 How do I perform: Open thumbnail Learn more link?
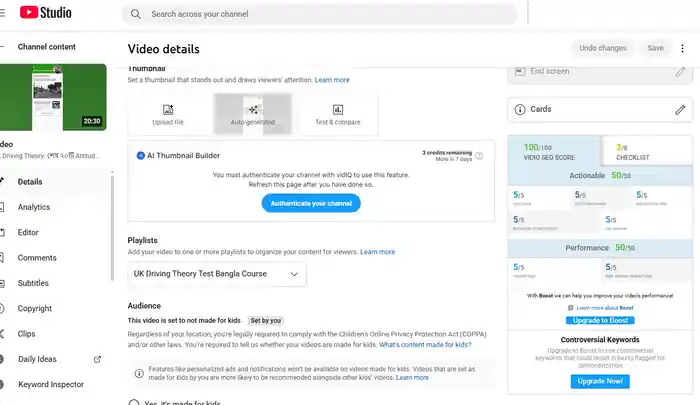pyautogui.click(x=332, y=80)
